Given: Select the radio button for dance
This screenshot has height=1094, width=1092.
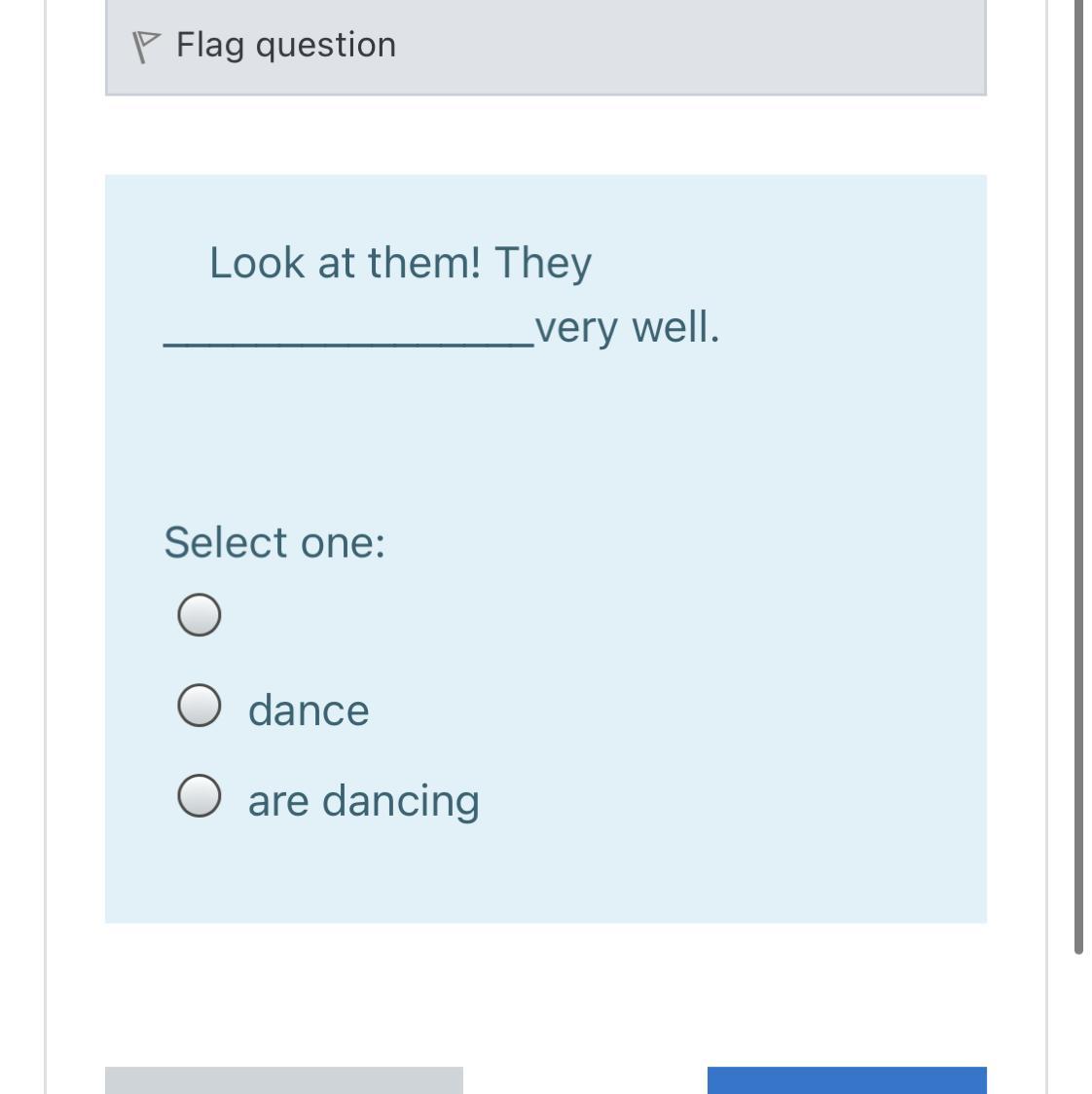Looking at the screenshot, I should tap(200, 706).
